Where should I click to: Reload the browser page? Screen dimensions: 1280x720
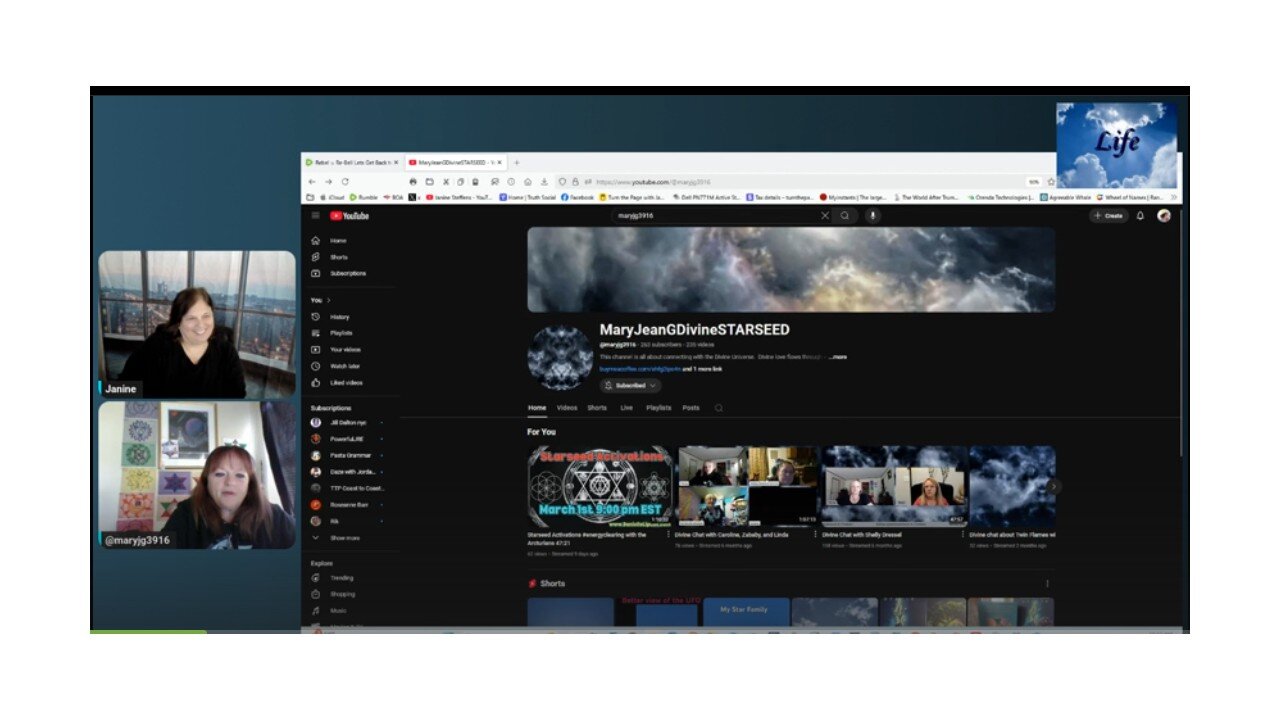click(345, 182)
